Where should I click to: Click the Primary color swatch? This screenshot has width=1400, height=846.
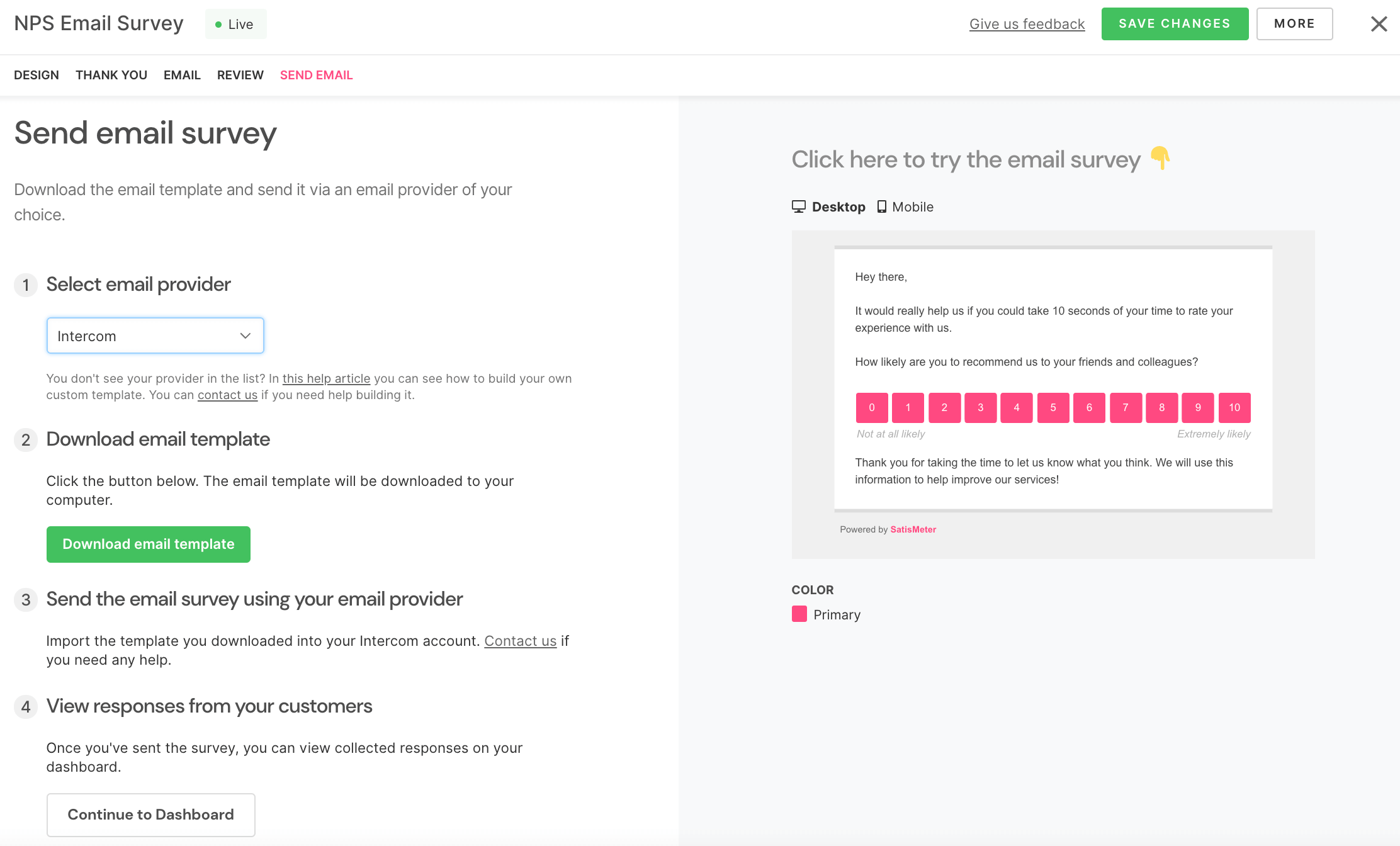[800, 614]
